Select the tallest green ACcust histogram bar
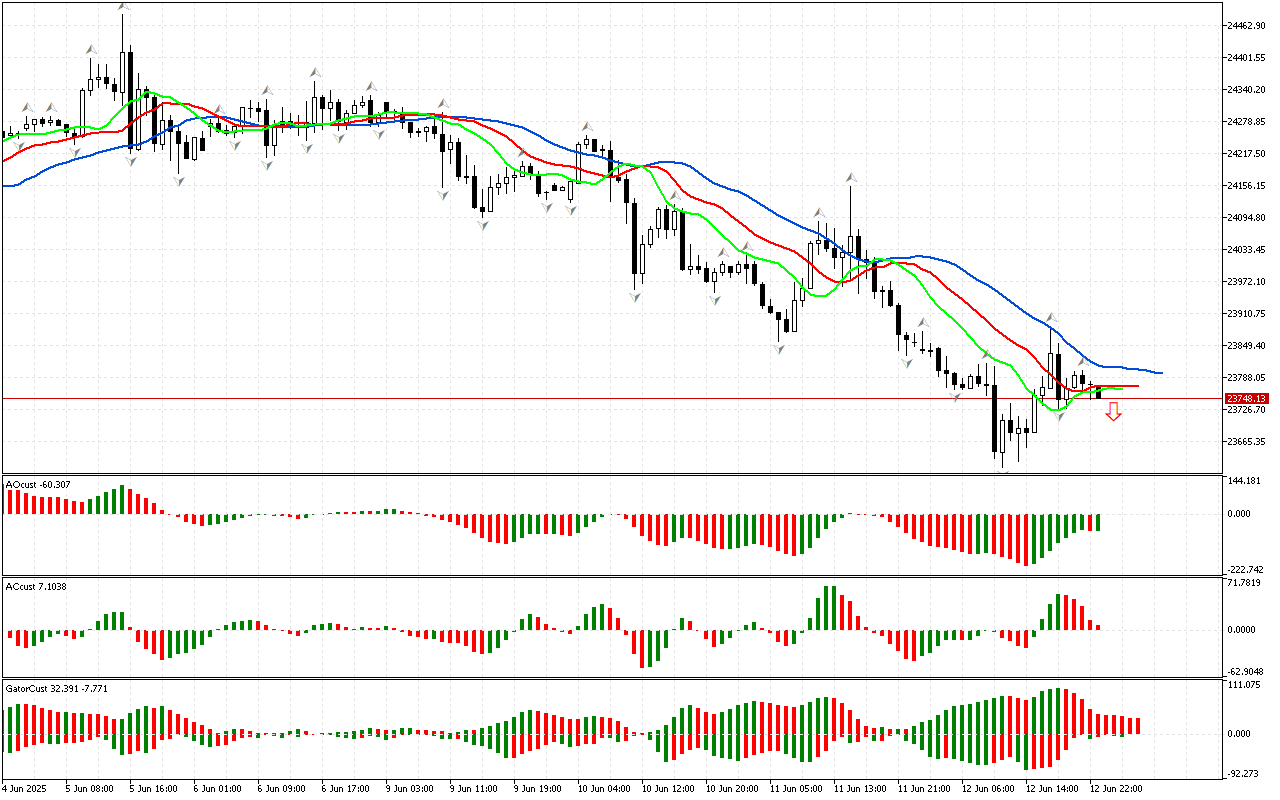This screenshot has width=1280, height=800. pos(828,608)
